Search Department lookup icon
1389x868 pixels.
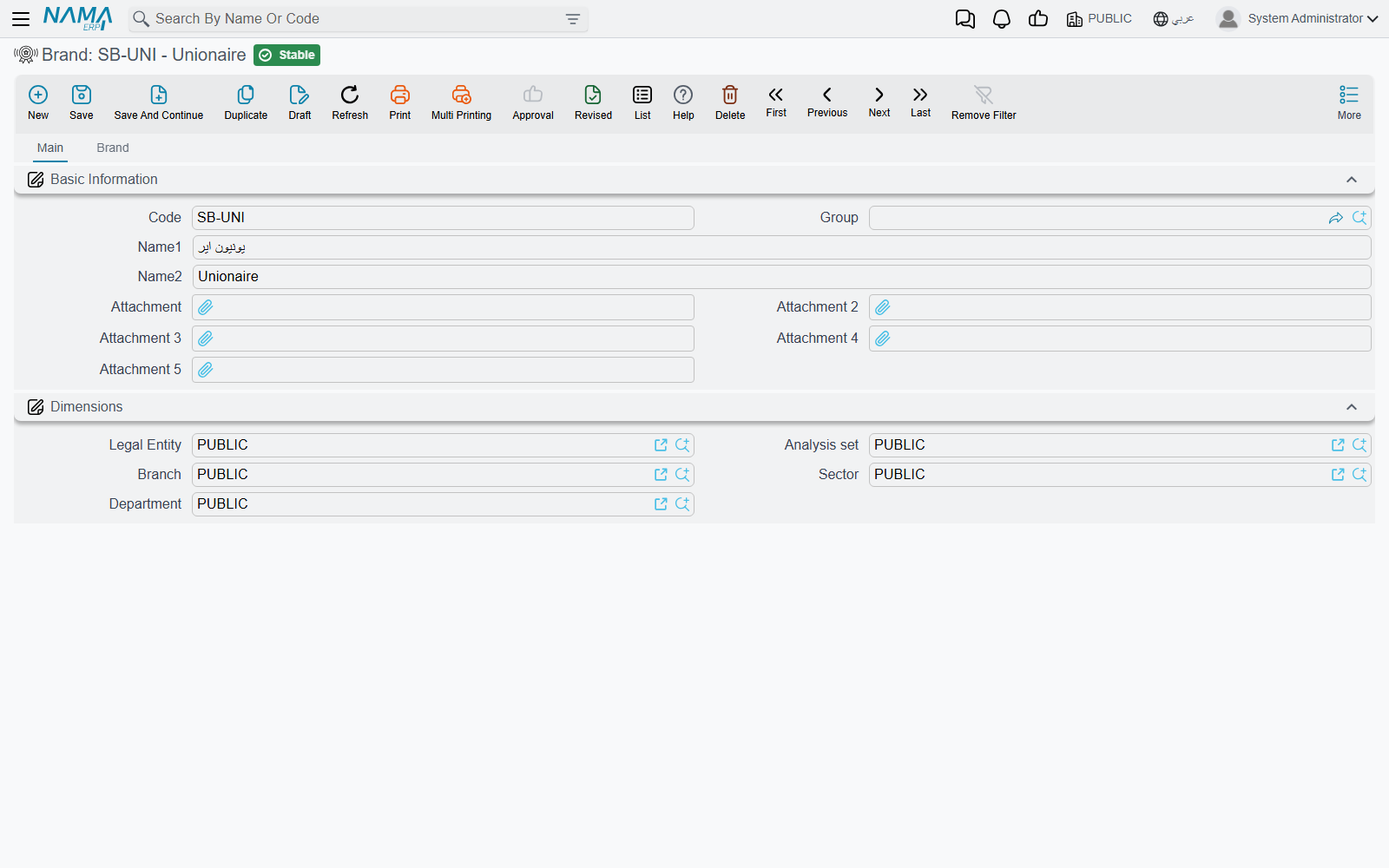click(682, 504)
